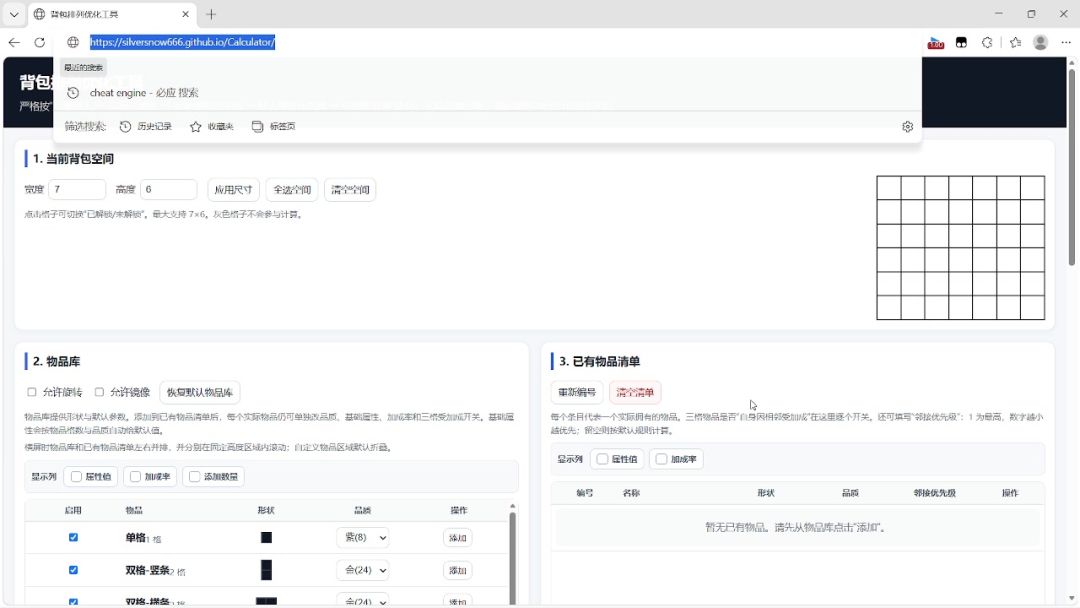Viewport: 1080px width, 608px height.
Task: Click the red 清空清单 clear list button
Action: [x=635, y=392]
